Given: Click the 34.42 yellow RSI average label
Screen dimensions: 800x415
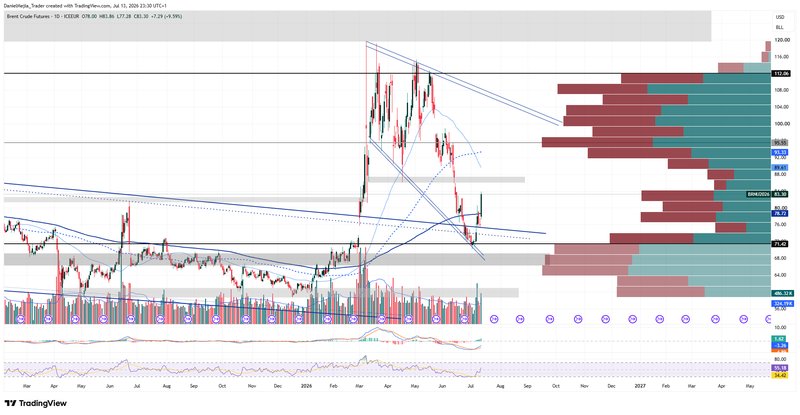Looking at the screenshot, I should 779,375.
